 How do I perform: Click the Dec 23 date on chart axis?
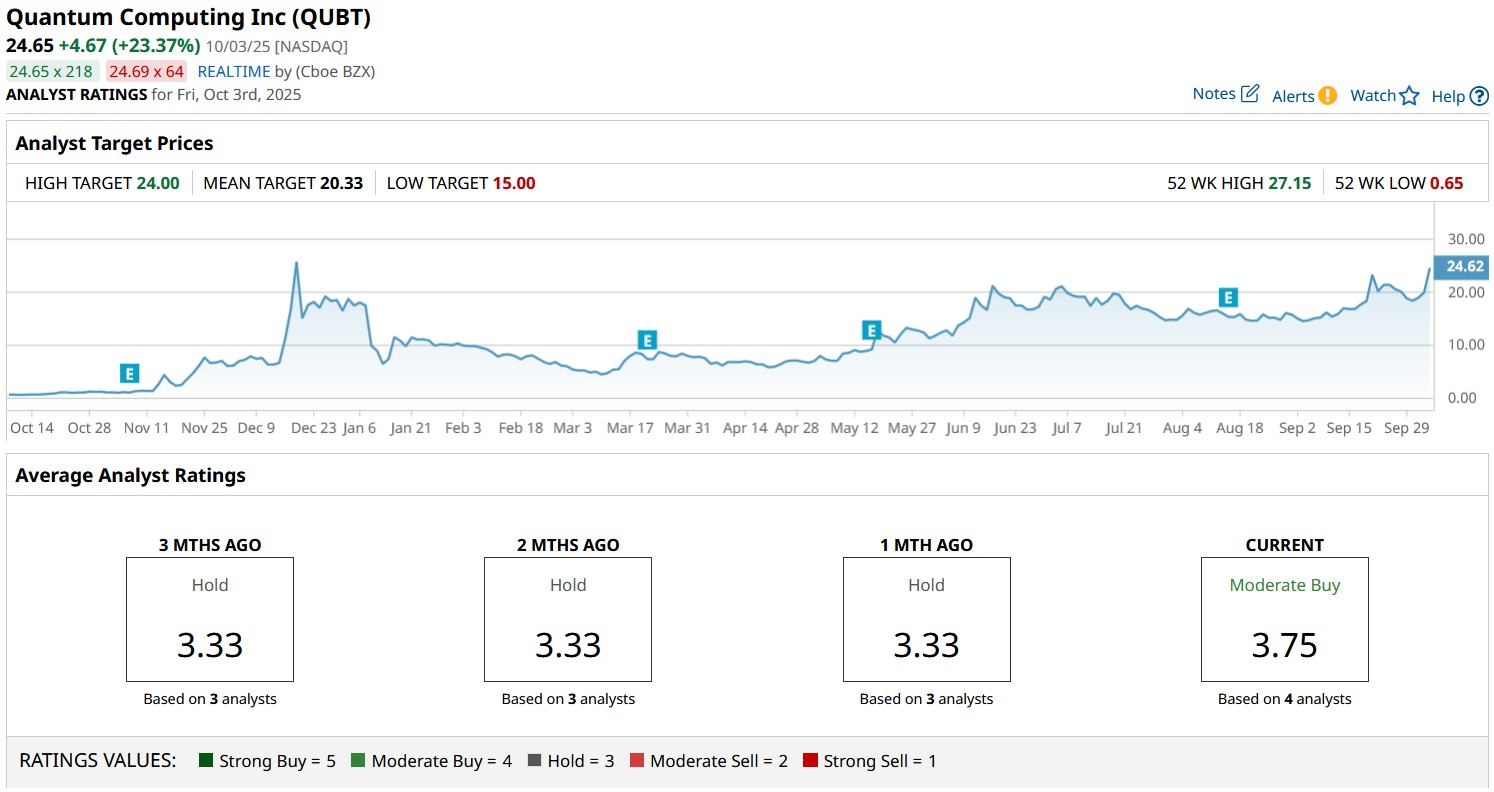click(313, 428)
